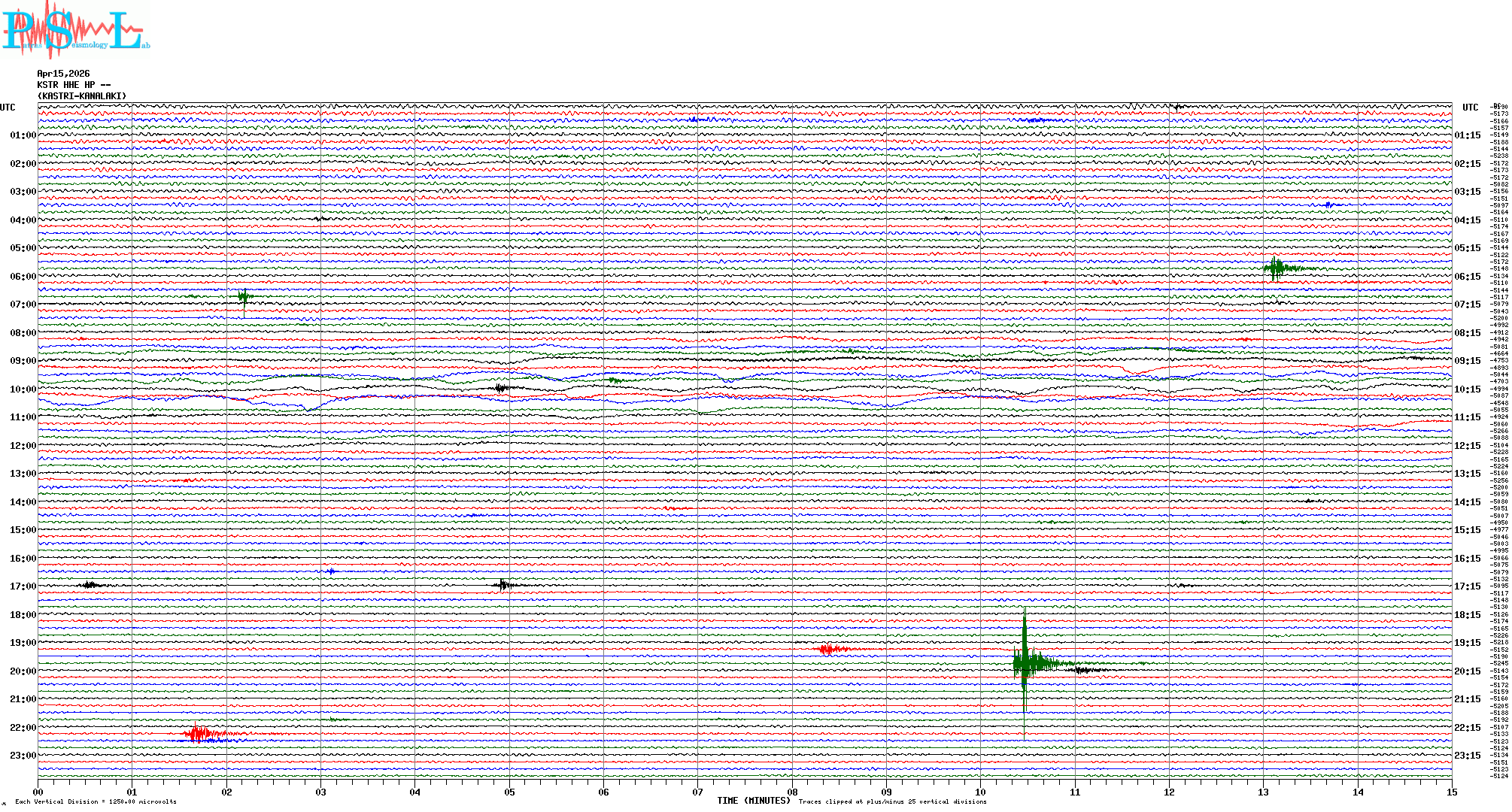
Task: Click the 15 minute tick on bottom axis
Action: 1451,792
